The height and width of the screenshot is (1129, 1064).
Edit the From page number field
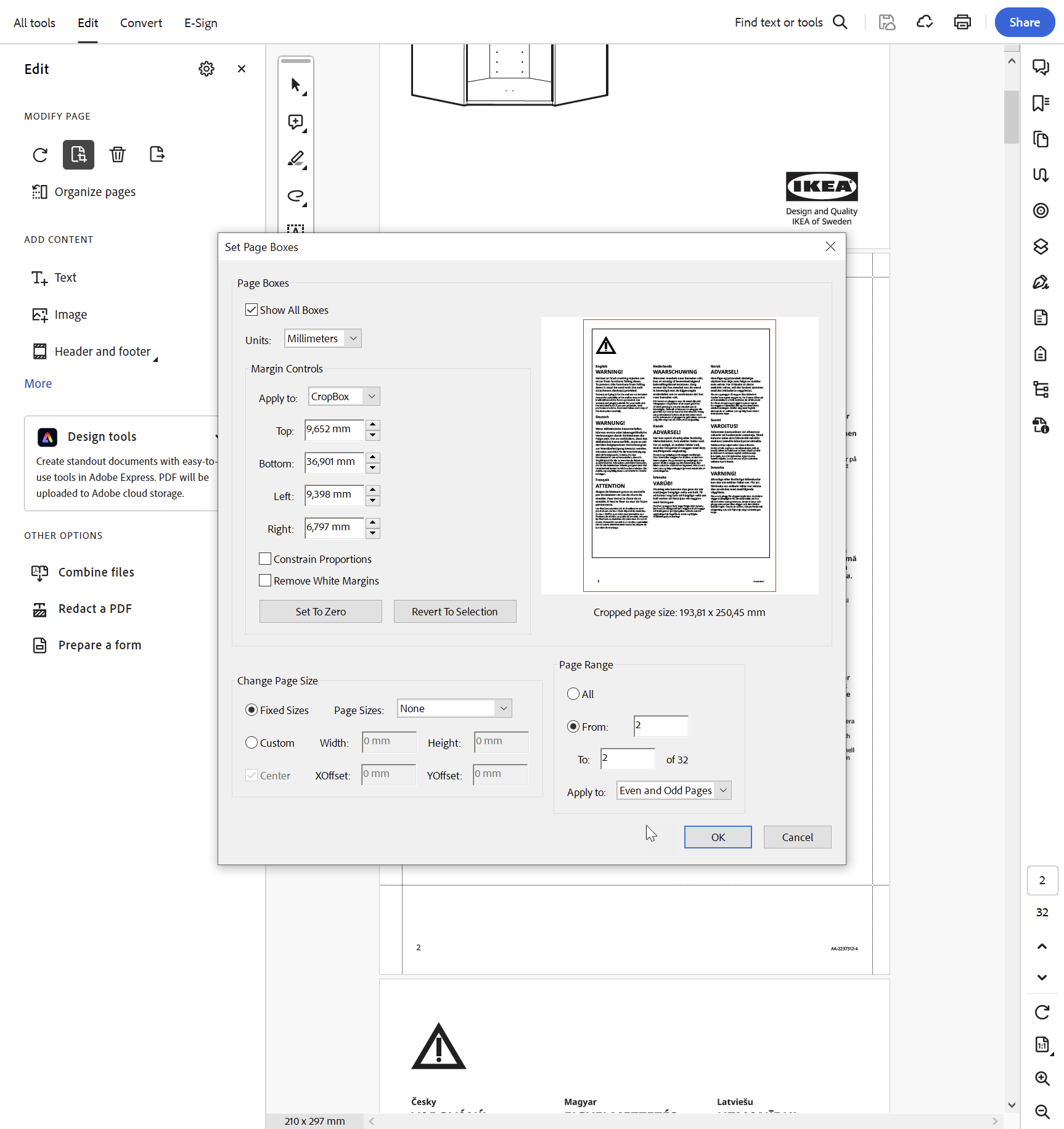(x=660, y=726)
